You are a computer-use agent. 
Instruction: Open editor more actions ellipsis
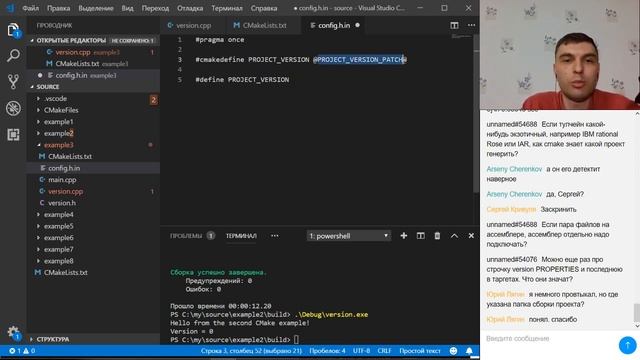tap(471, 25)
